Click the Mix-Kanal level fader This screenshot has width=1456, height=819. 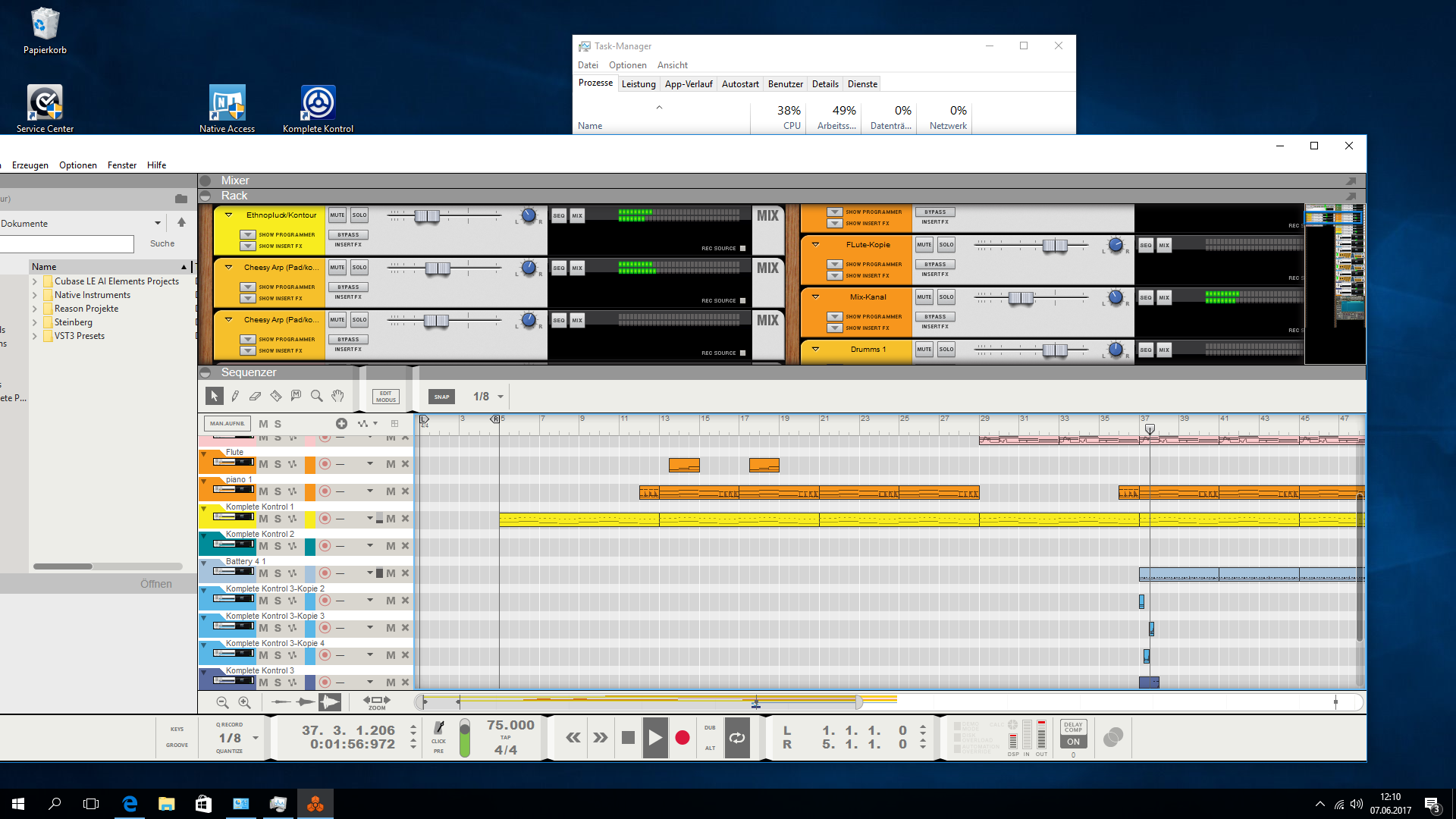tap(1021, 298)
